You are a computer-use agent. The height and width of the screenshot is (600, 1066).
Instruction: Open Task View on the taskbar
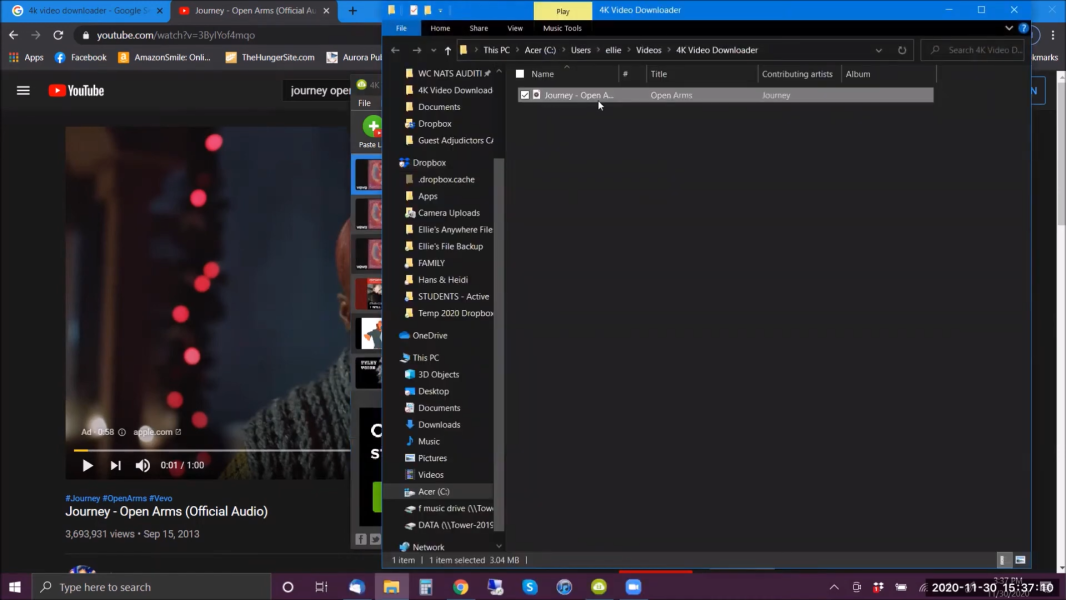coord(322,587)
